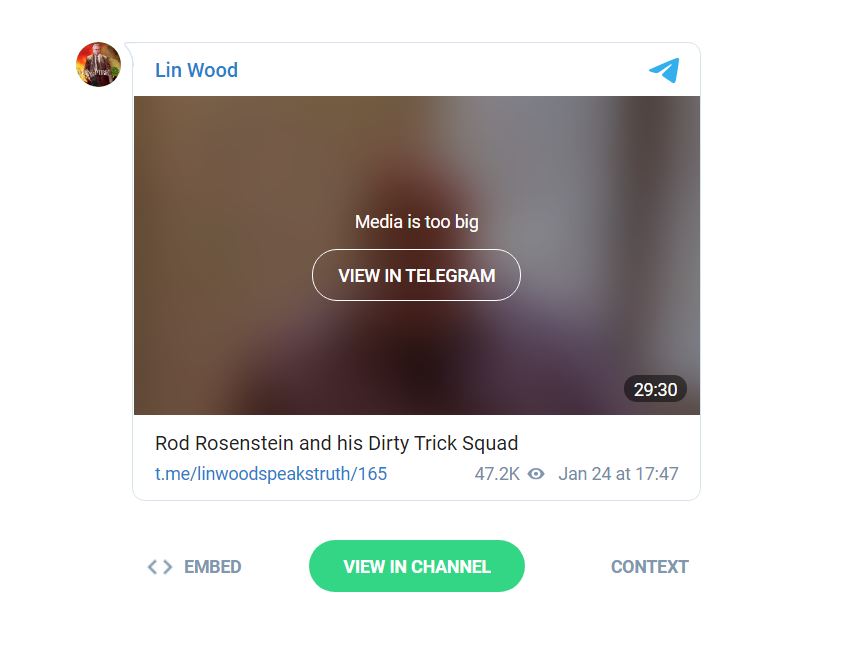842x651 pixels.
Task: Click the embed code brackets icon
Action: 160,567
